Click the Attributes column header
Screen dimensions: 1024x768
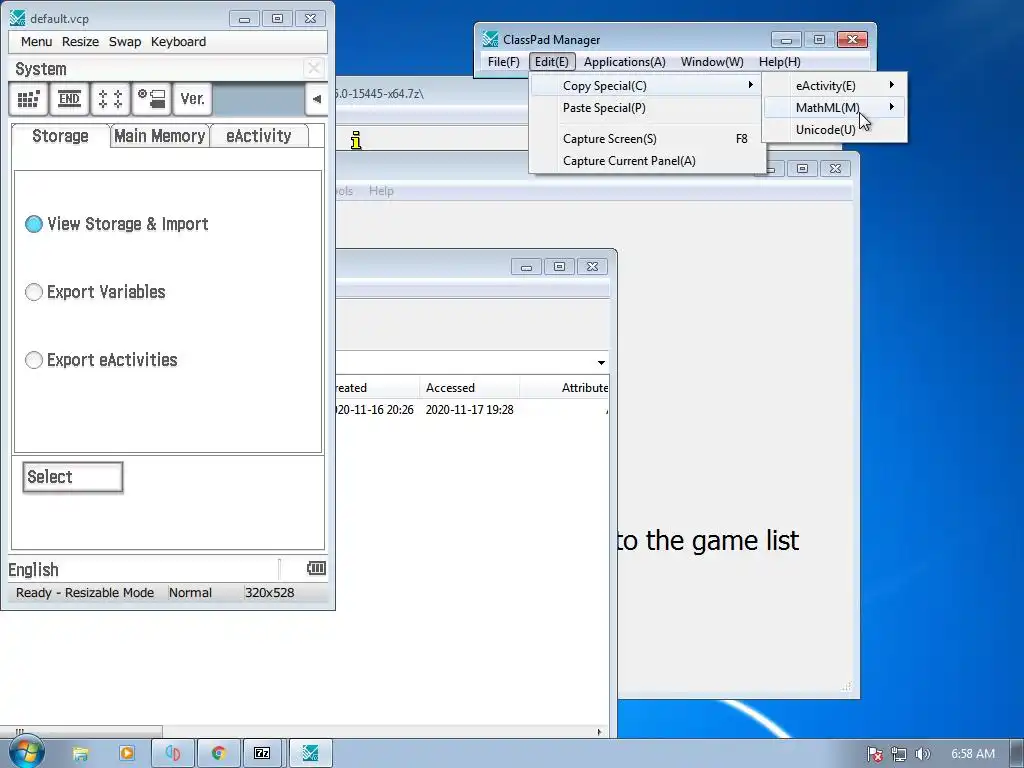coord(565,387)
